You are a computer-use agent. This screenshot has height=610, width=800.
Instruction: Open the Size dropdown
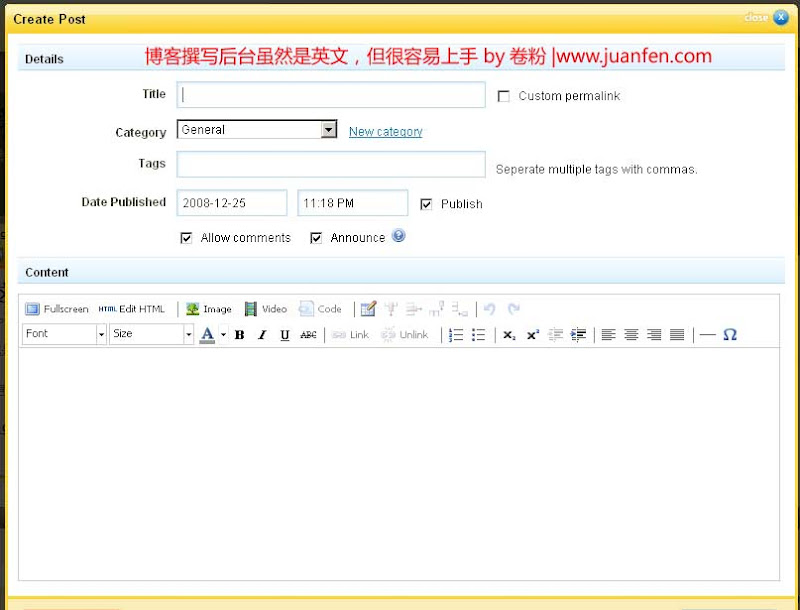click(x=152, y=334)
